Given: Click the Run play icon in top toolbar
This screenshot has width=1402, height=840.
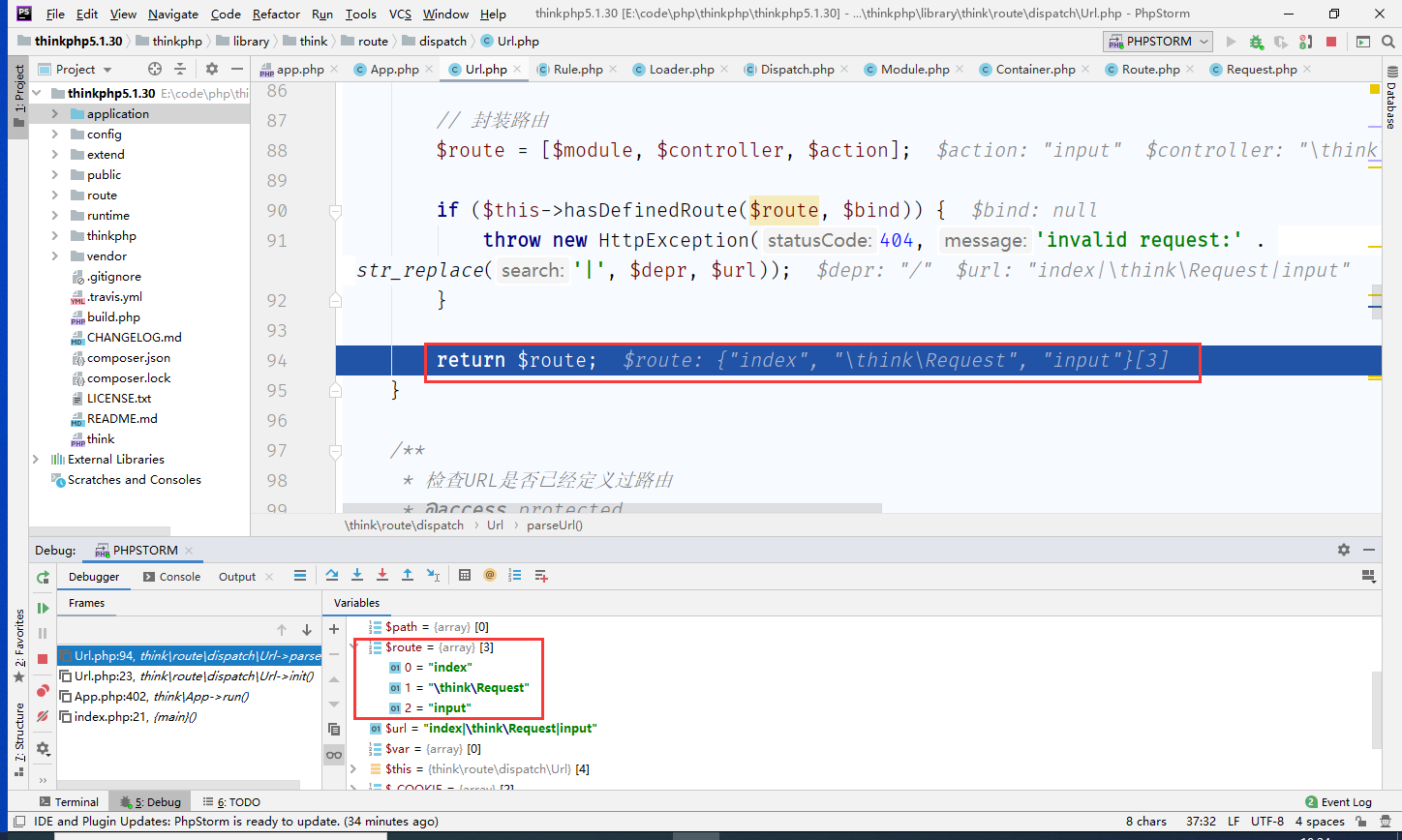Looking at the screenshot, I should tap(1232, 42).
